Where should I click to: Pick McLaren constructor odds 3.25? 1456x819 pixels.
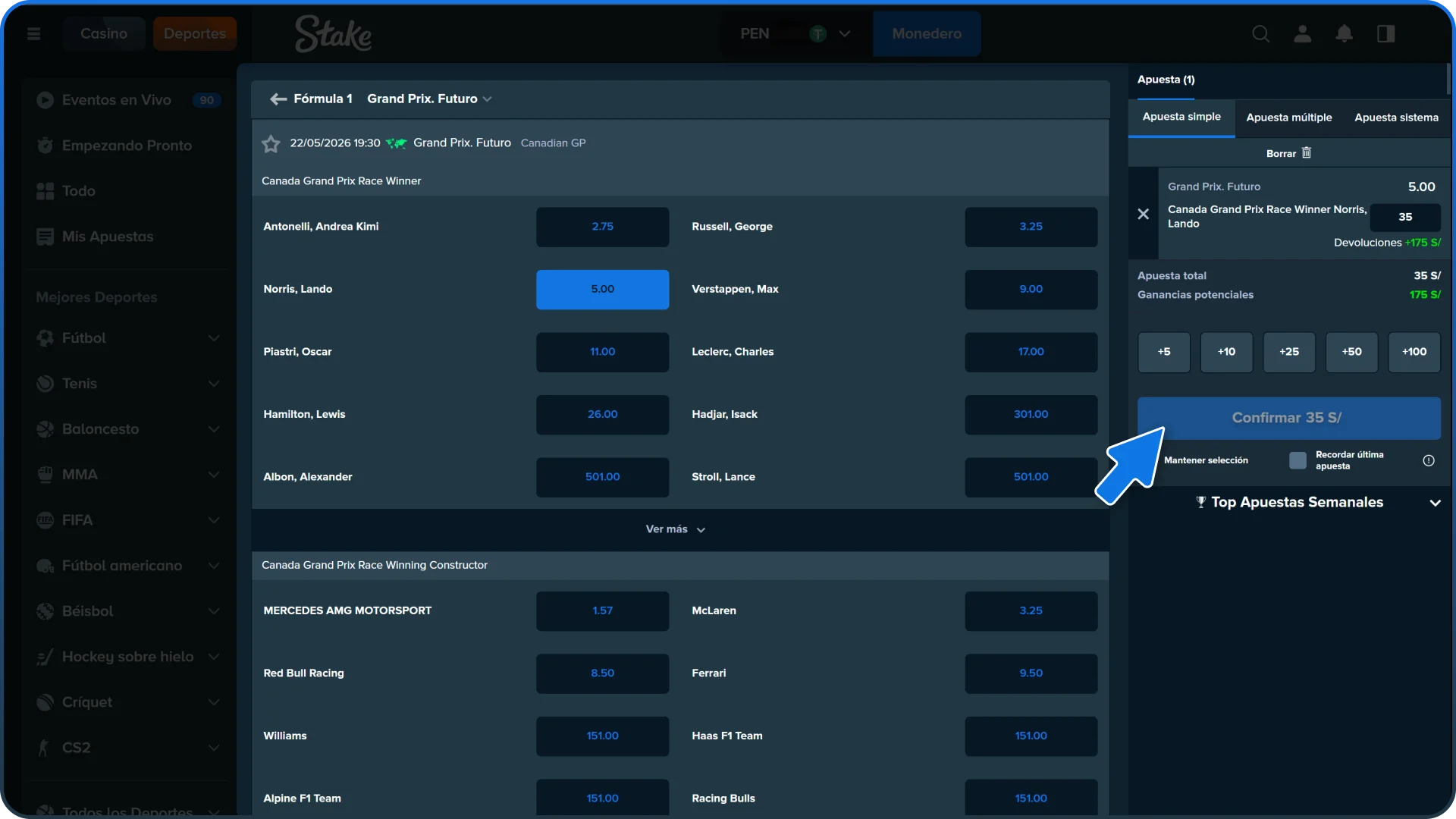click(x=1031, y=611)
